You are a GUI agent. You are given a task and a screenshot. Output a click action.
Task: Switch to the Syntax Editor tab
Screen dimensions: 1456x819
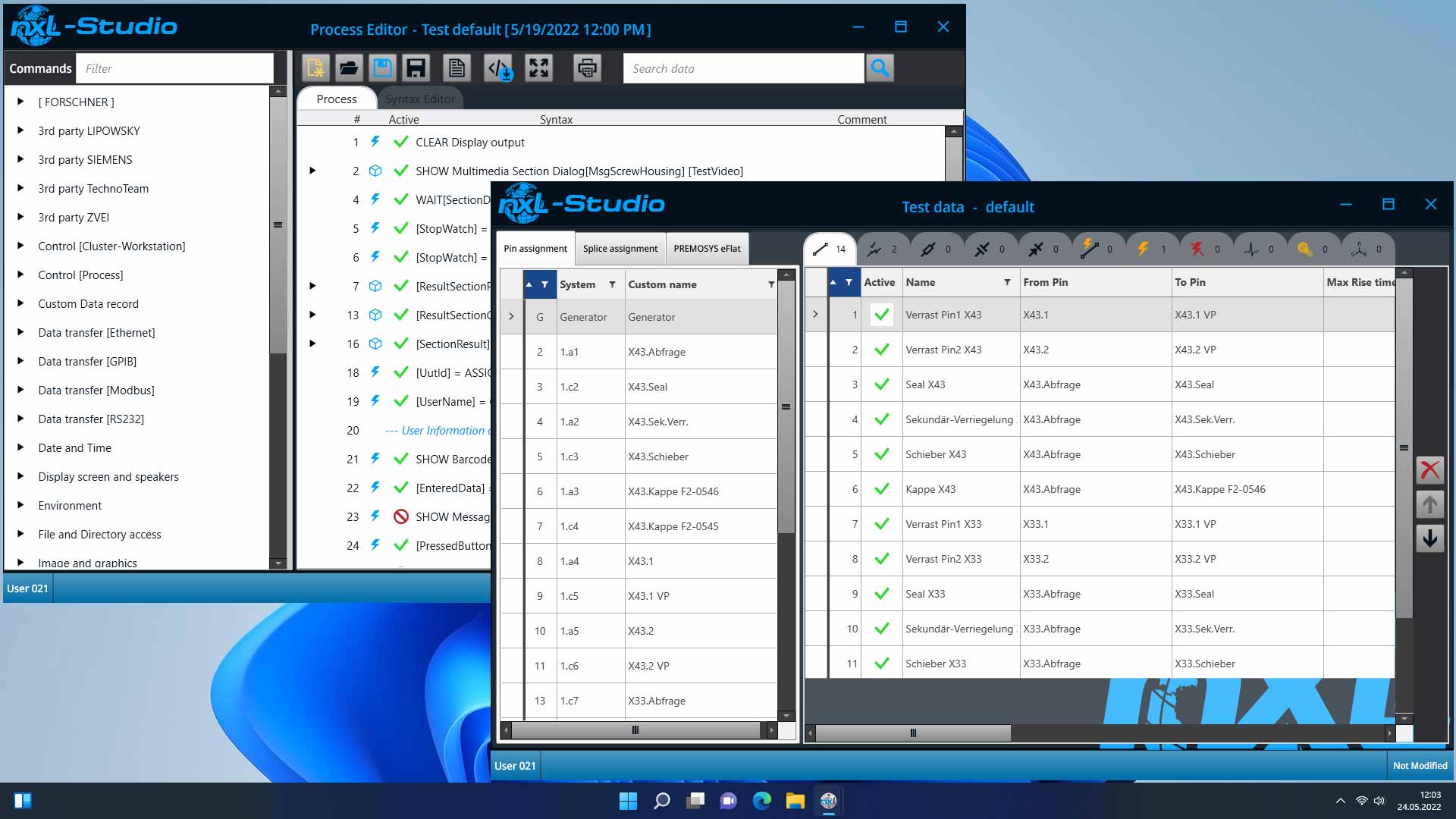pyautogui.click(x=419, y=99)
